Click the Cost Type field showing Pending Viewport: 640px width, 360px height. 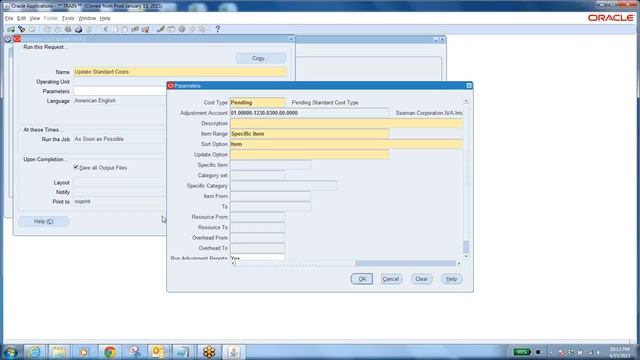coord(257,102)
